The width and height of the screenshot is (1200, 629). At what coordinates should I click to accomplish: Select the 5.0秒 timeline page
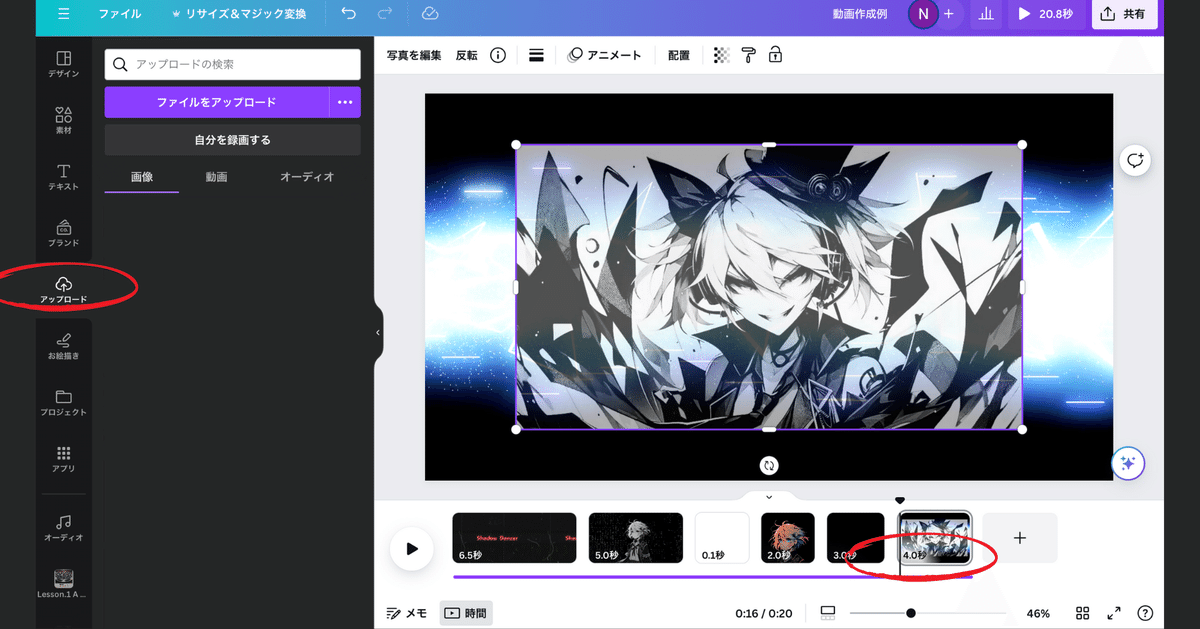[x=636, y=538]
